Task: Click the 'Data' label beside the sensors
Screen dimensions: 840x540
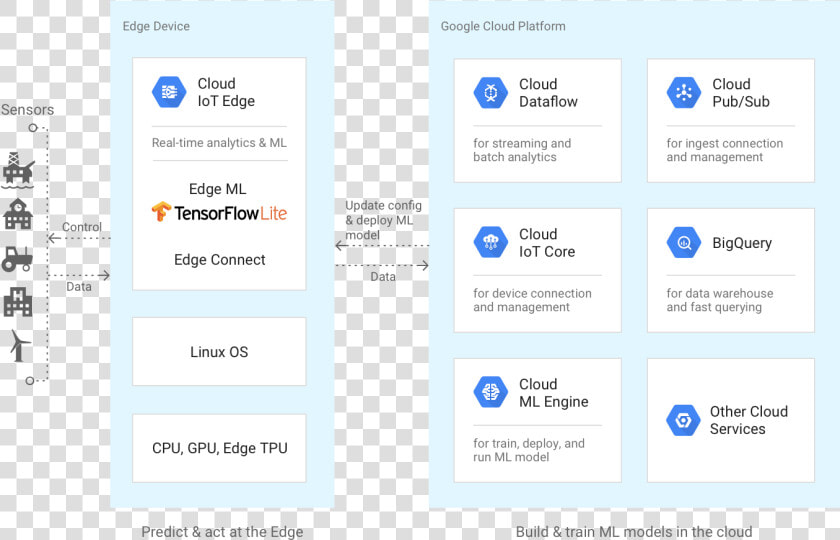Action: 79,287
